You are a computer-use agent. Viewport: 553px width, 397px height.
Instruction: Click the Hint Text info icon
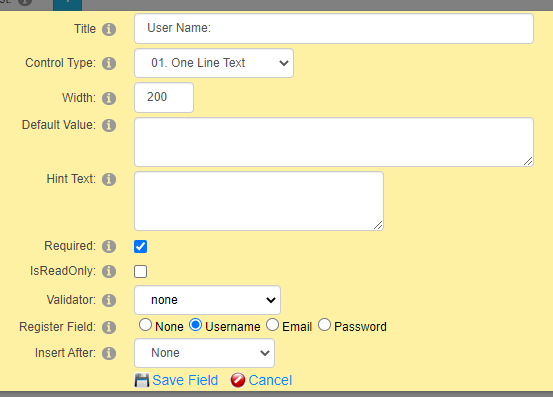(x=109, y=179)
